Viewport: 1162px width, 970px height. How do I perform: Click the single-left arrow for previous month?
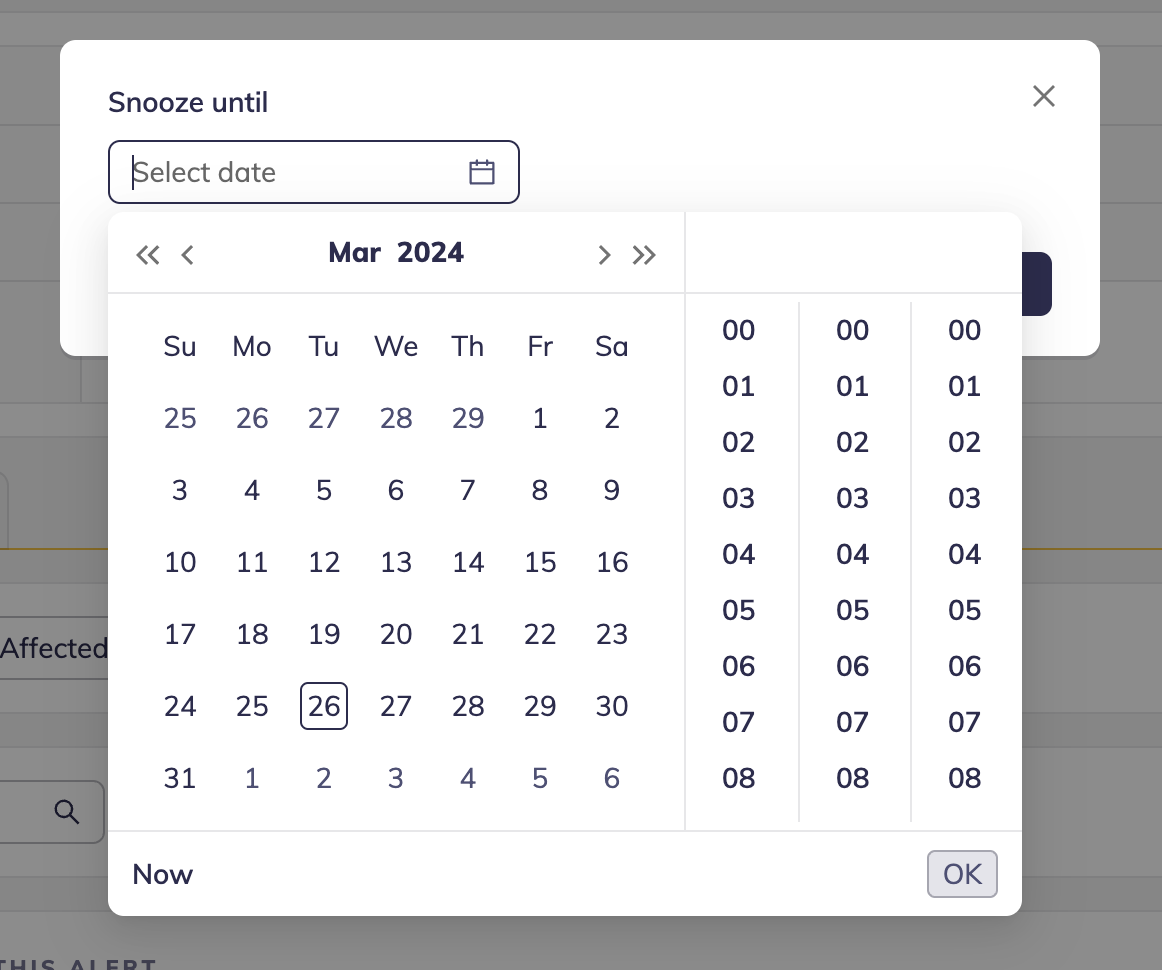(187, 255)
